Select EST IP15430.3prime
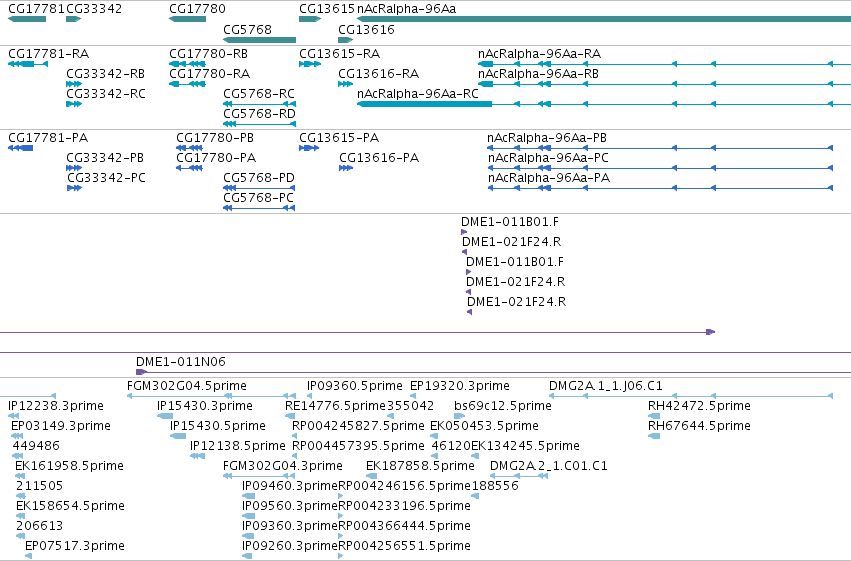 click(x=205, y=406)
